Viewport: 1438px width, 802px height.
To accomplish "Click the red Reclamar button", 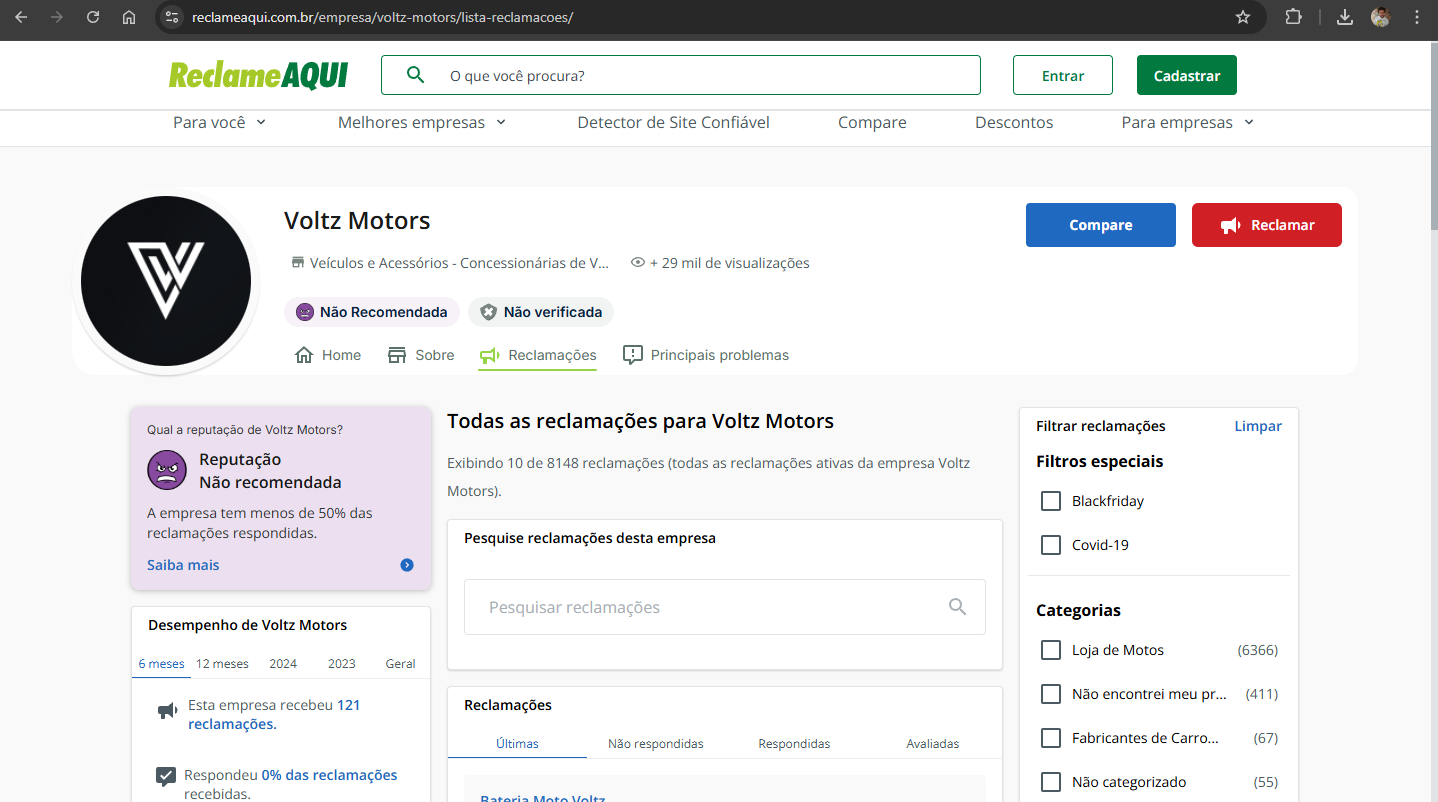I will click(x=1267, y=225).
